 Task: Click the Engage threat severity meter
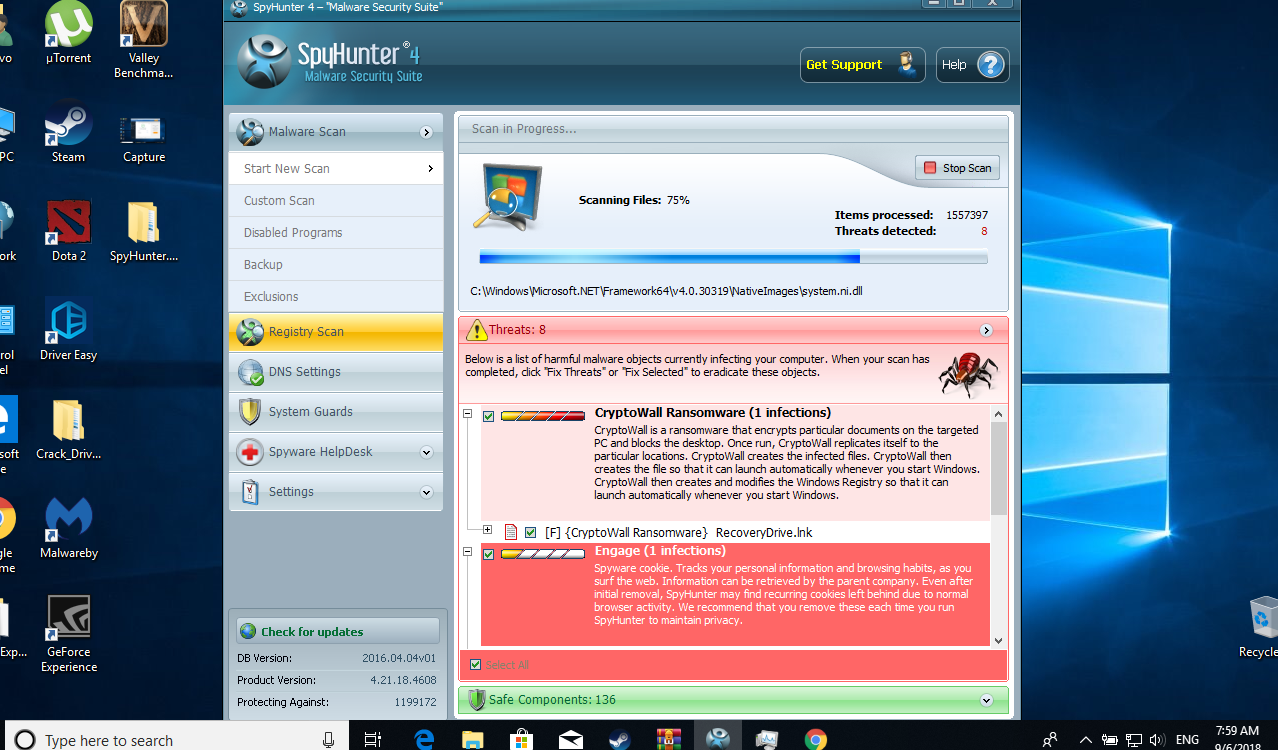(x=543, y=554)
